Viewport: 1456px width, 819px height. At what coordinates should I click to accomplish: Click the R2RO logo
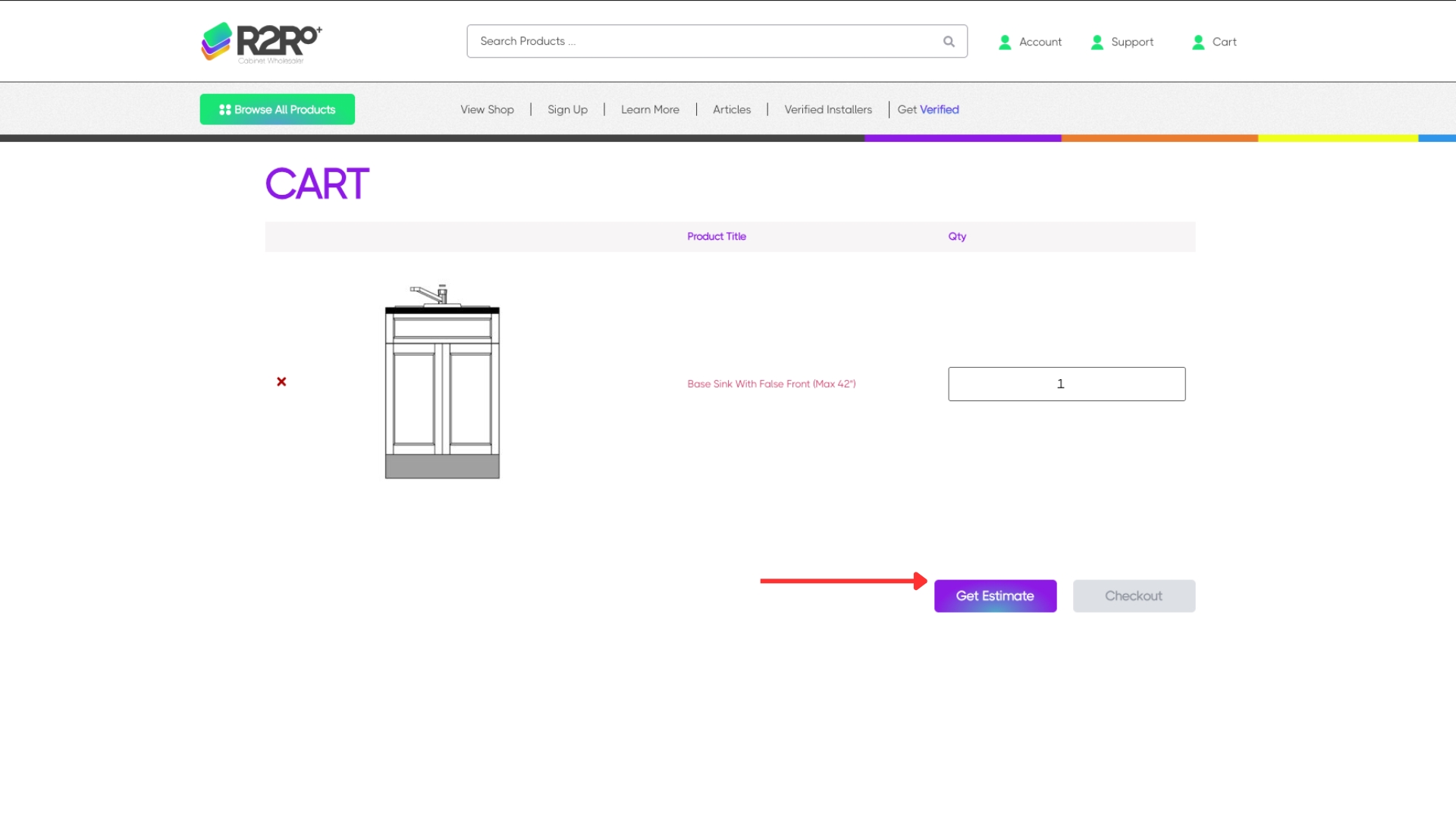pyautogui.click(x=261, y=42)
